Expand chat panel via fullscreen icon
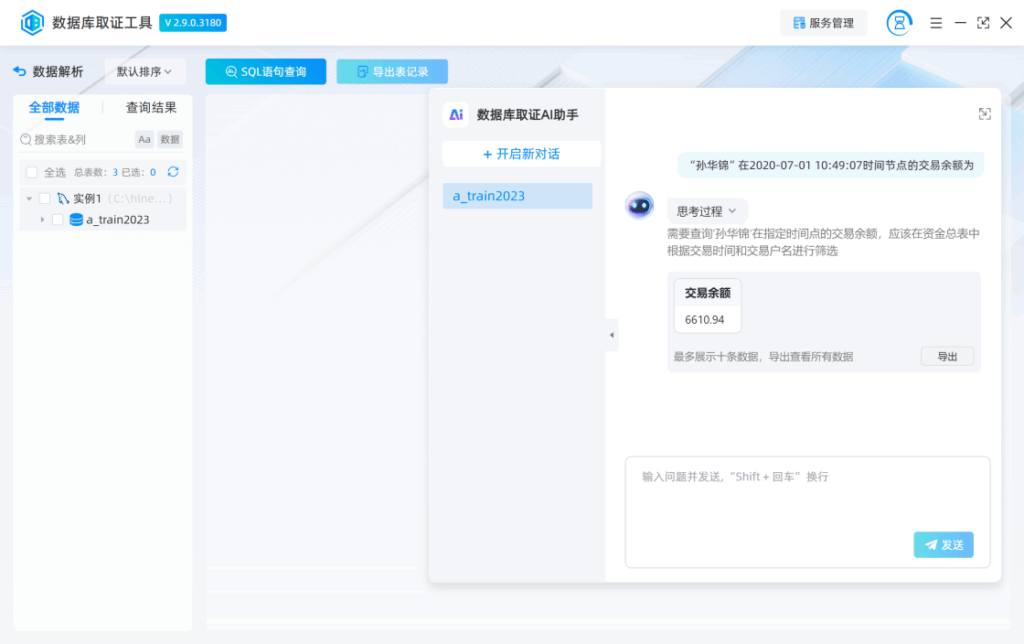1024x644 pixels. [984, 114]
